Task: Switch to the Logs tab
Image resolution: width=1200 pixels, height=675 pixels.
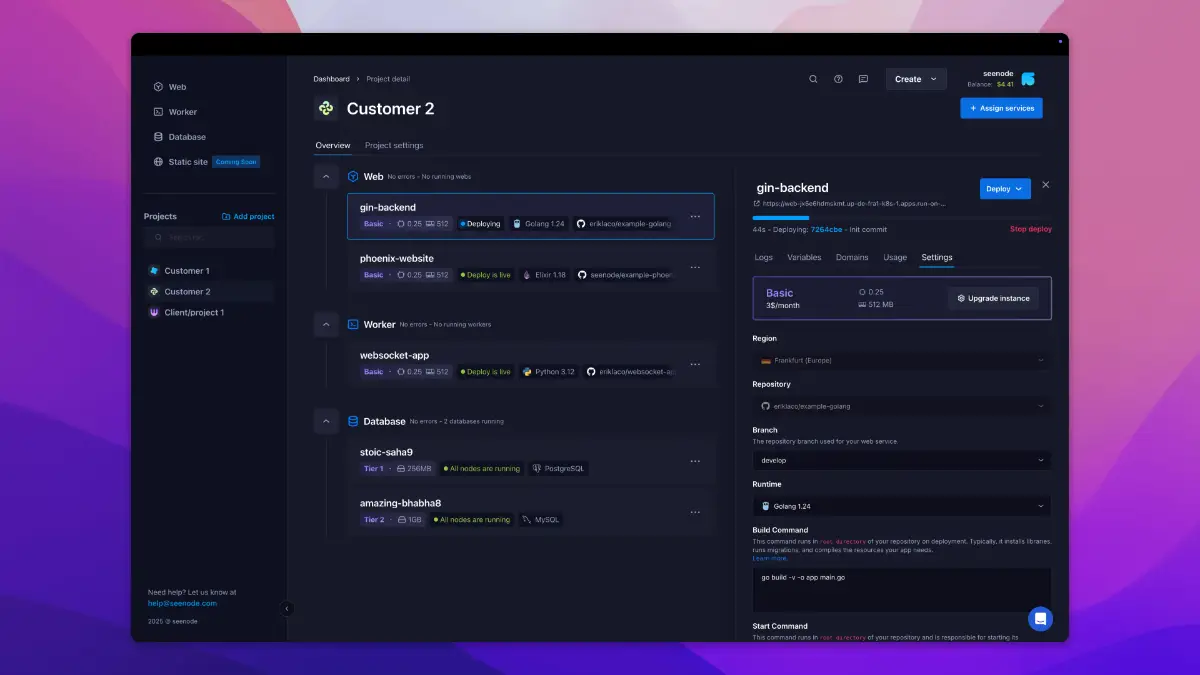Action: [x=763, y=258]
